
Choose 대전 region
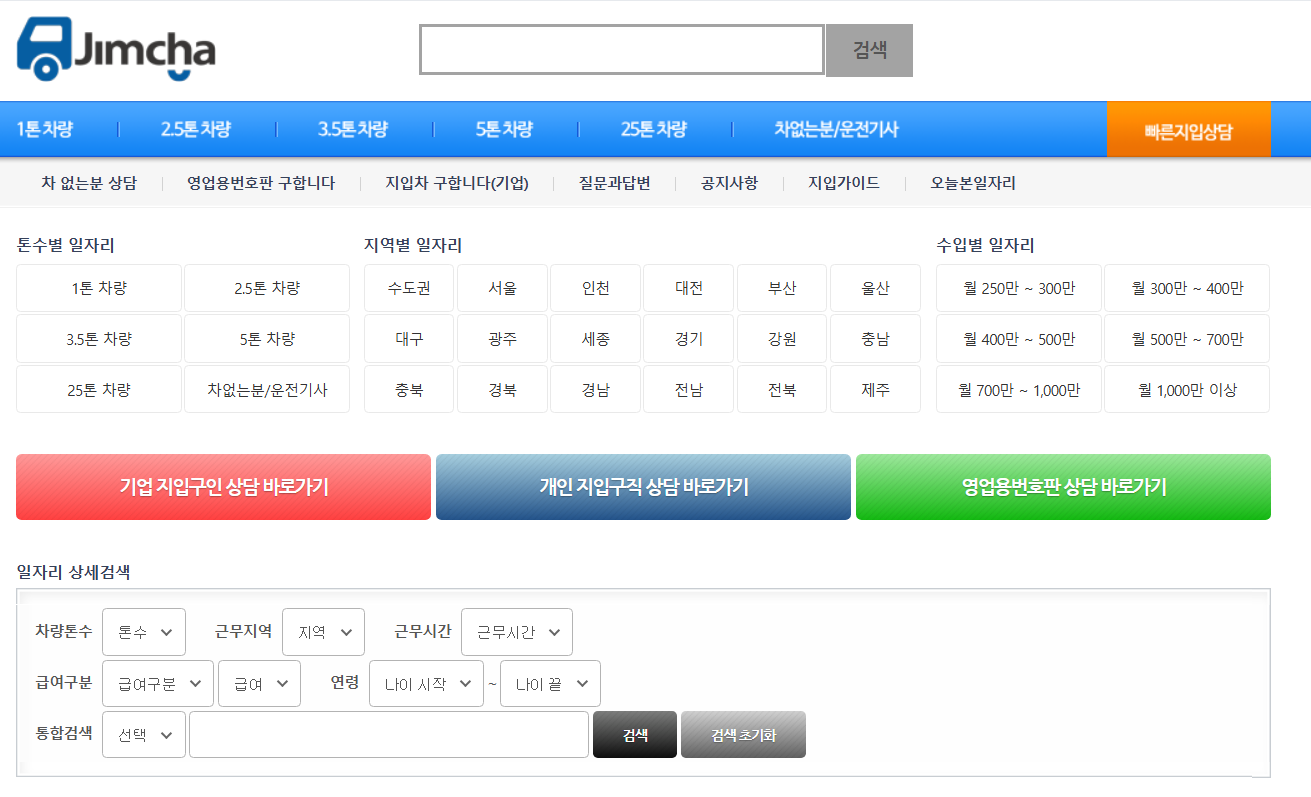(x=688, y=288)
